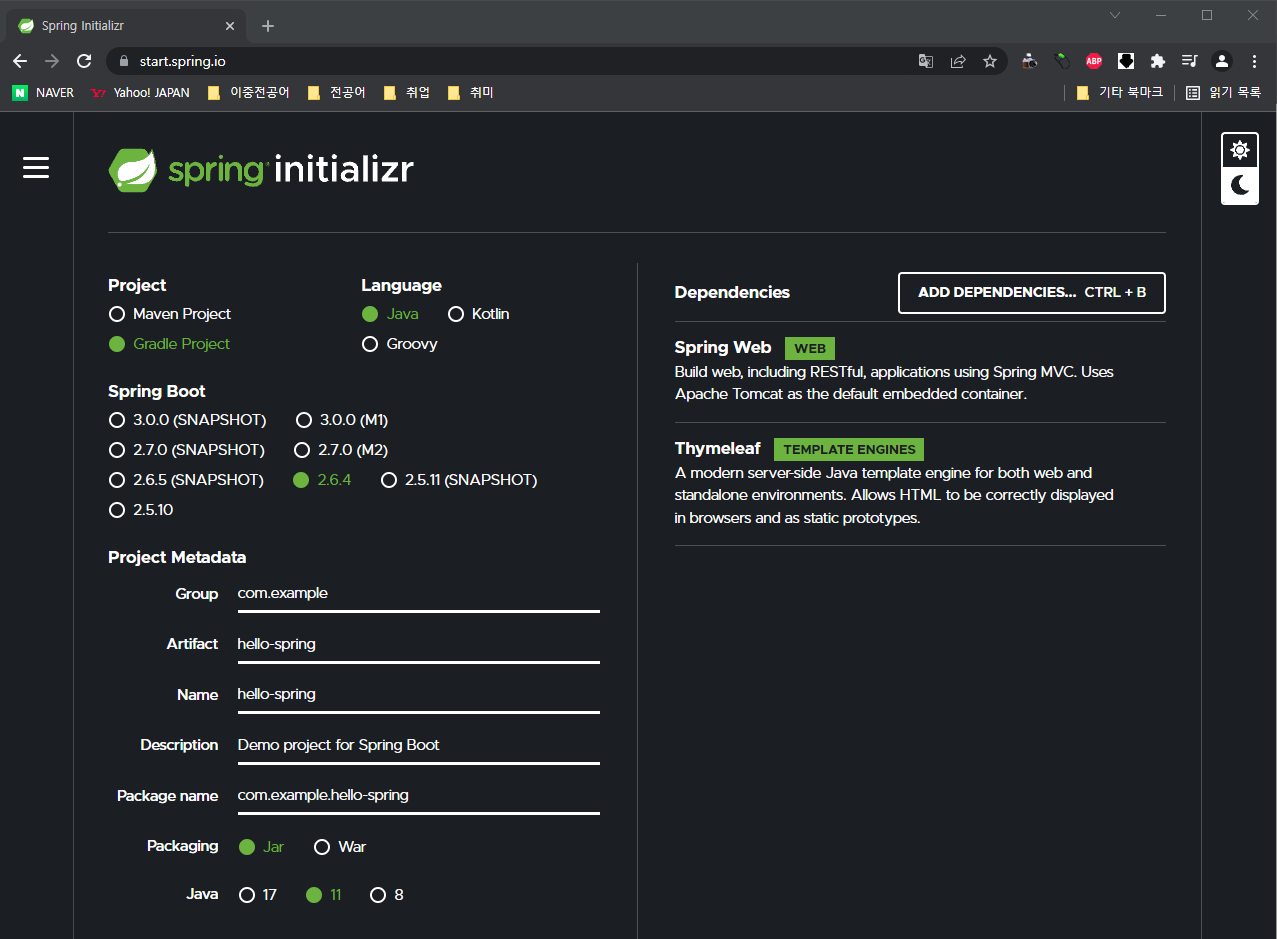Select War packaging option
1277x939 pixels.
point(340,847)
